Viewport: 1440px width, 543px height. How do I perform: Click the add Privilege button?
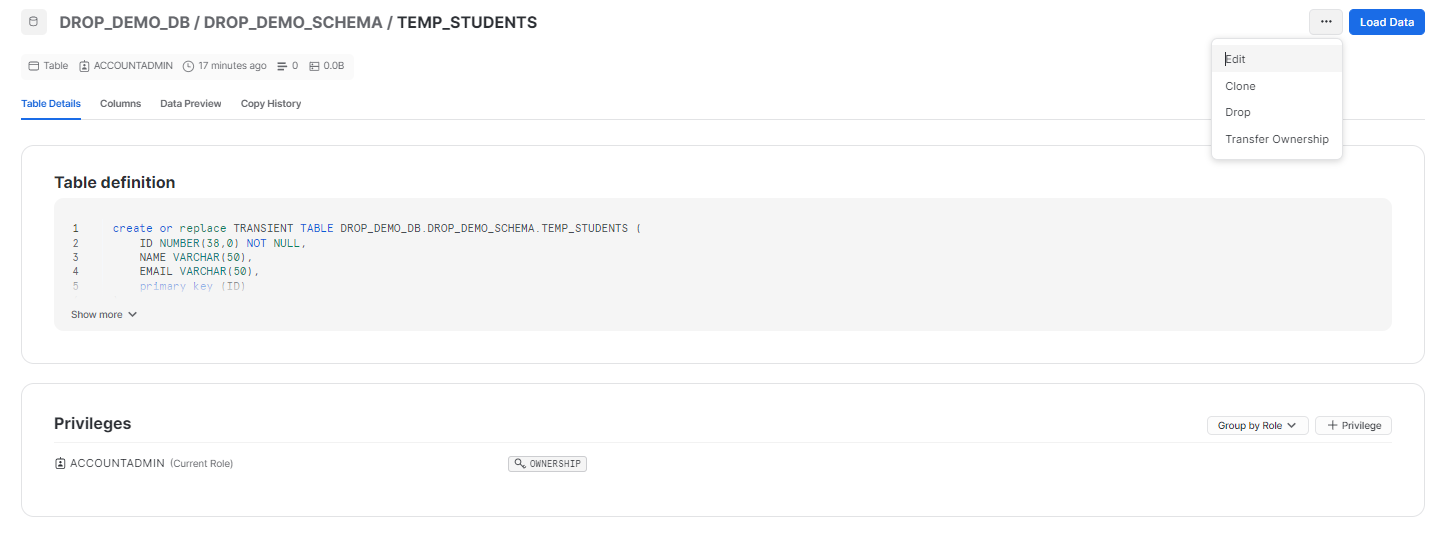click(x=1353, y=426)
